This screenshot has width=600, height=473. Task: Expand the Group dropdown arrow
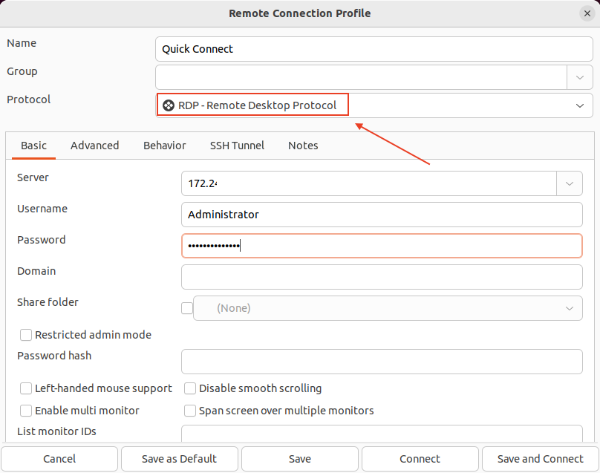point(580,77)
